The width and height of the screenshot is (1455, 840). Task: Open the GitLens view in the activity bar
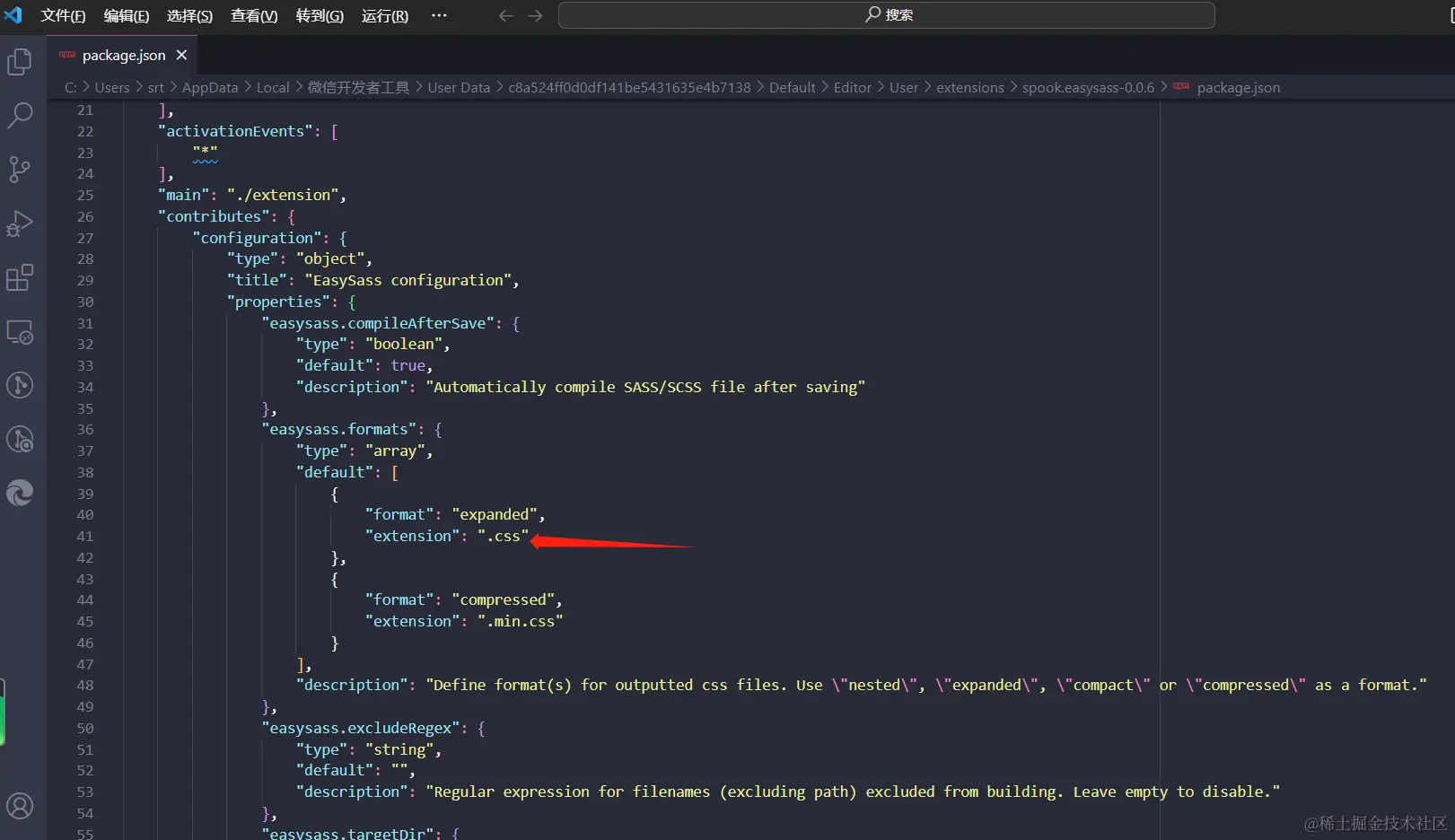[x=20, y=385]
